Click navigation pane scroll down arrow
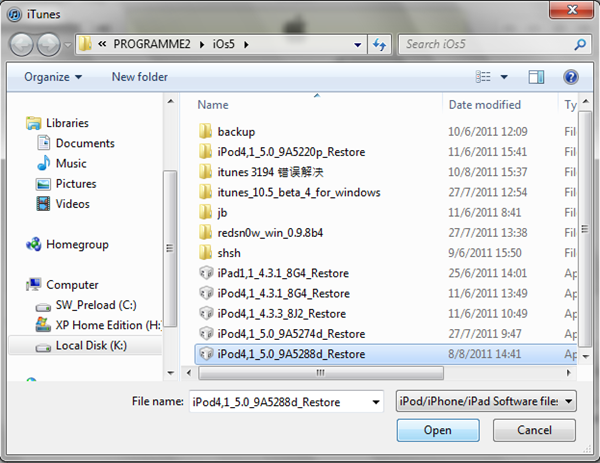 coord(171,373)
